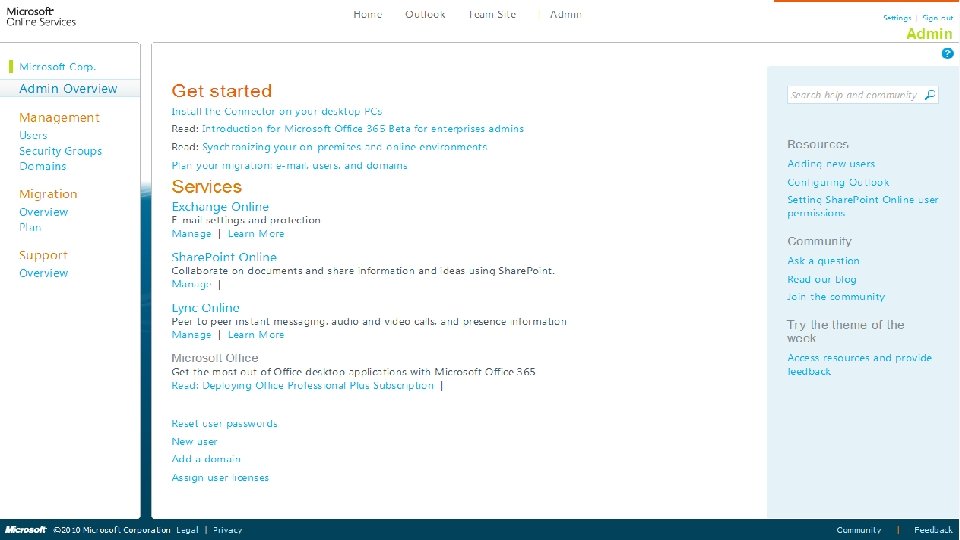Open Plan your migration link
960x540 pixels.
[289, 165]
